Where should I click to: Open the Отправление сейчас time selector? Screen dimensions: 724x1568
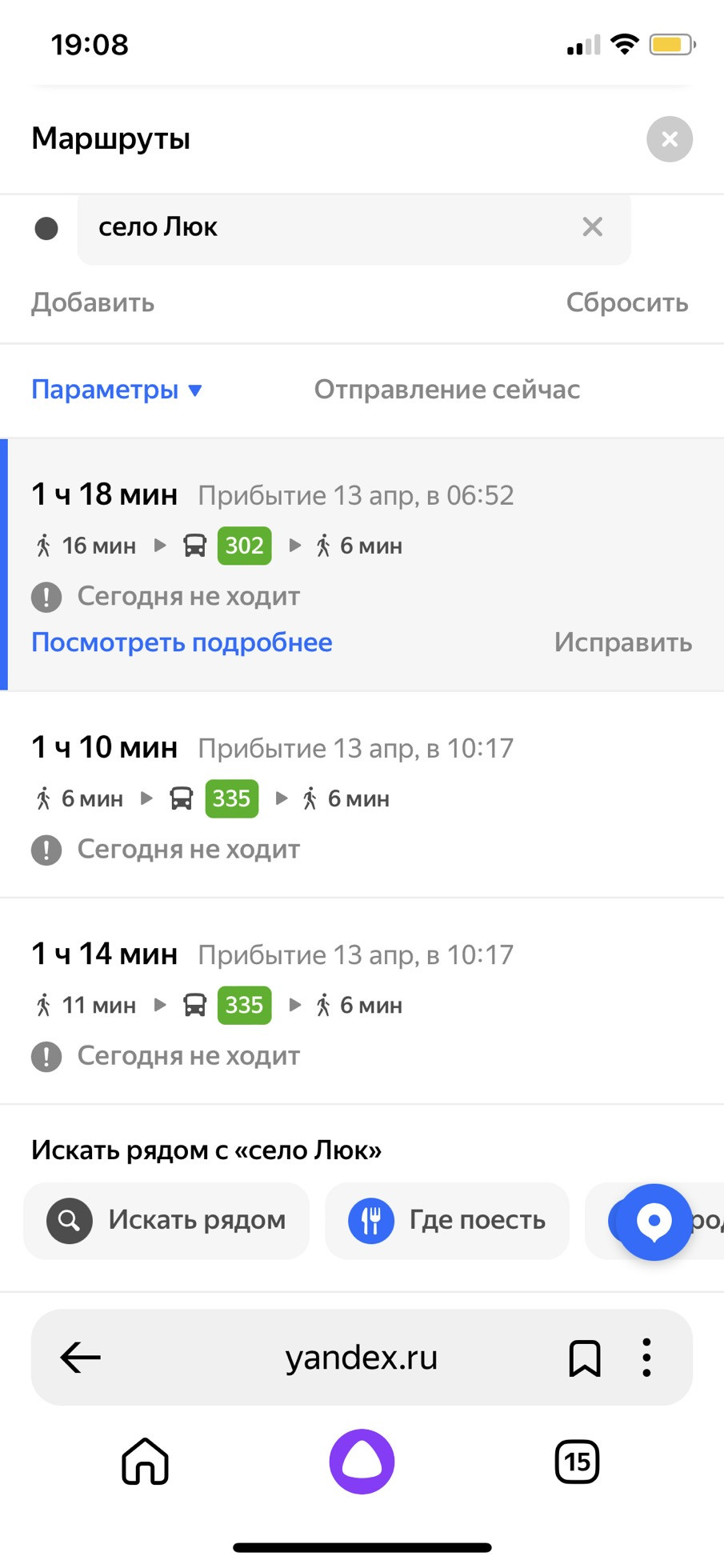pyautogui.click(x=446, y=390)
